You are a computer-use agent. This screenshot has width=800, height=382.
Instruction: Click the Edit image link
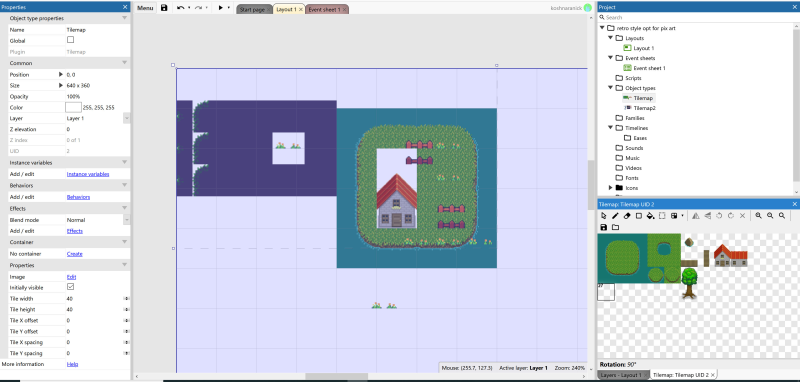[x=71, y=277]
